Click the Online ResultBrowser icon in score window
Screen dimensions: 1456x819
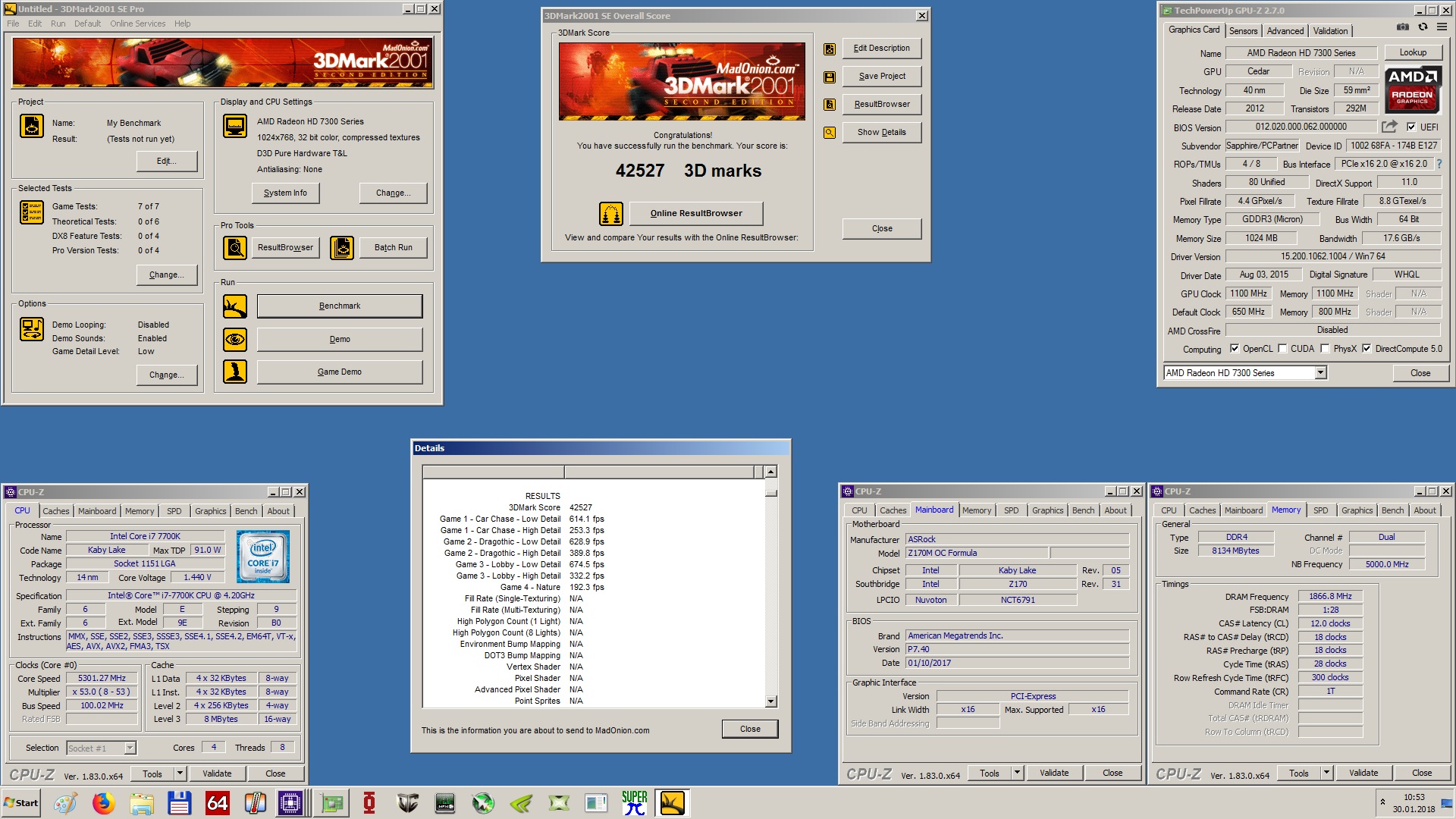click(611, 214)
